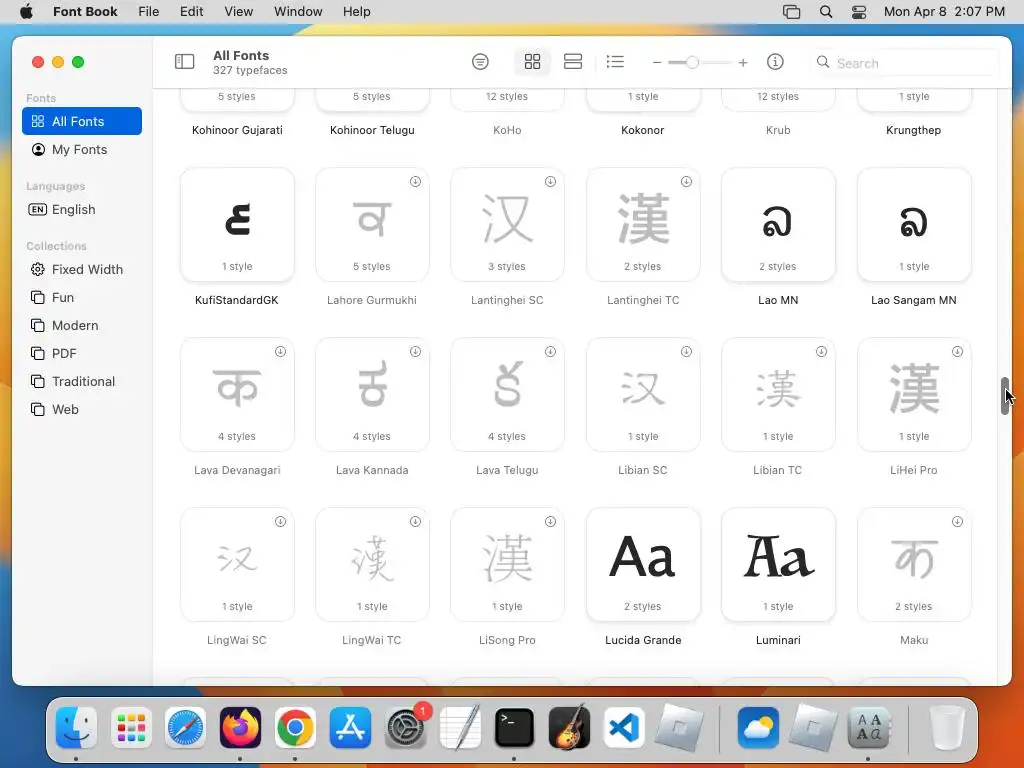Click the Kokonor font name
Viewport: 1024px width, 768px height.
(x=643, y=130)
